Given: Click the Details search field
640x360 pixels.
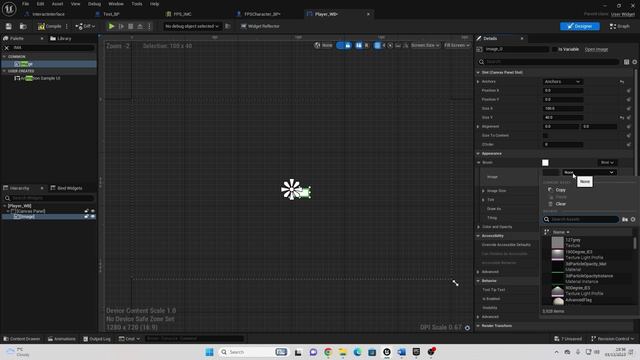Looking at the screenshot, I should [x=548, y=62].
